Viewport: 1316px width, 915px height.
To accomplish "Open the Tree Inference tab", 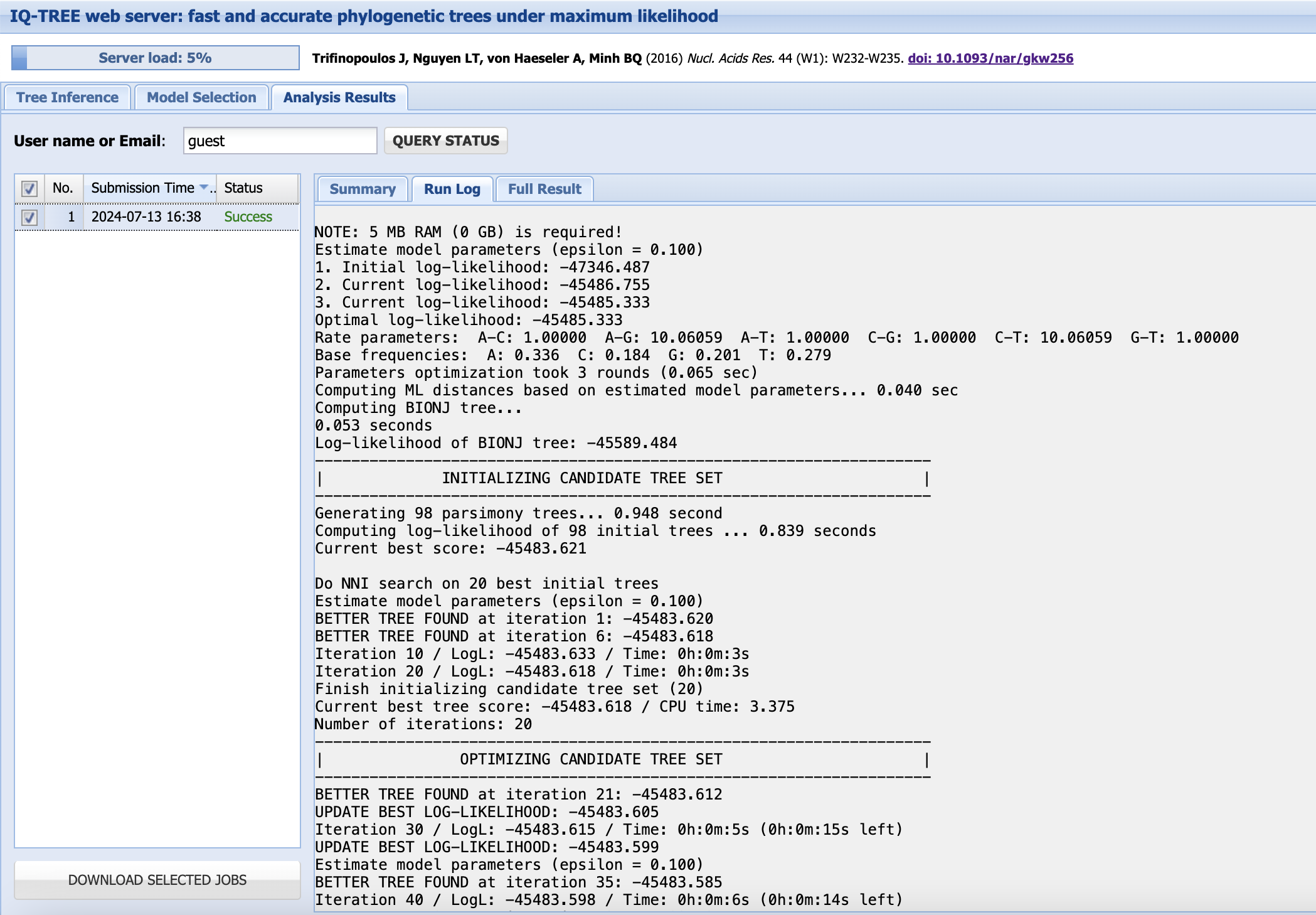I will 68,97.
